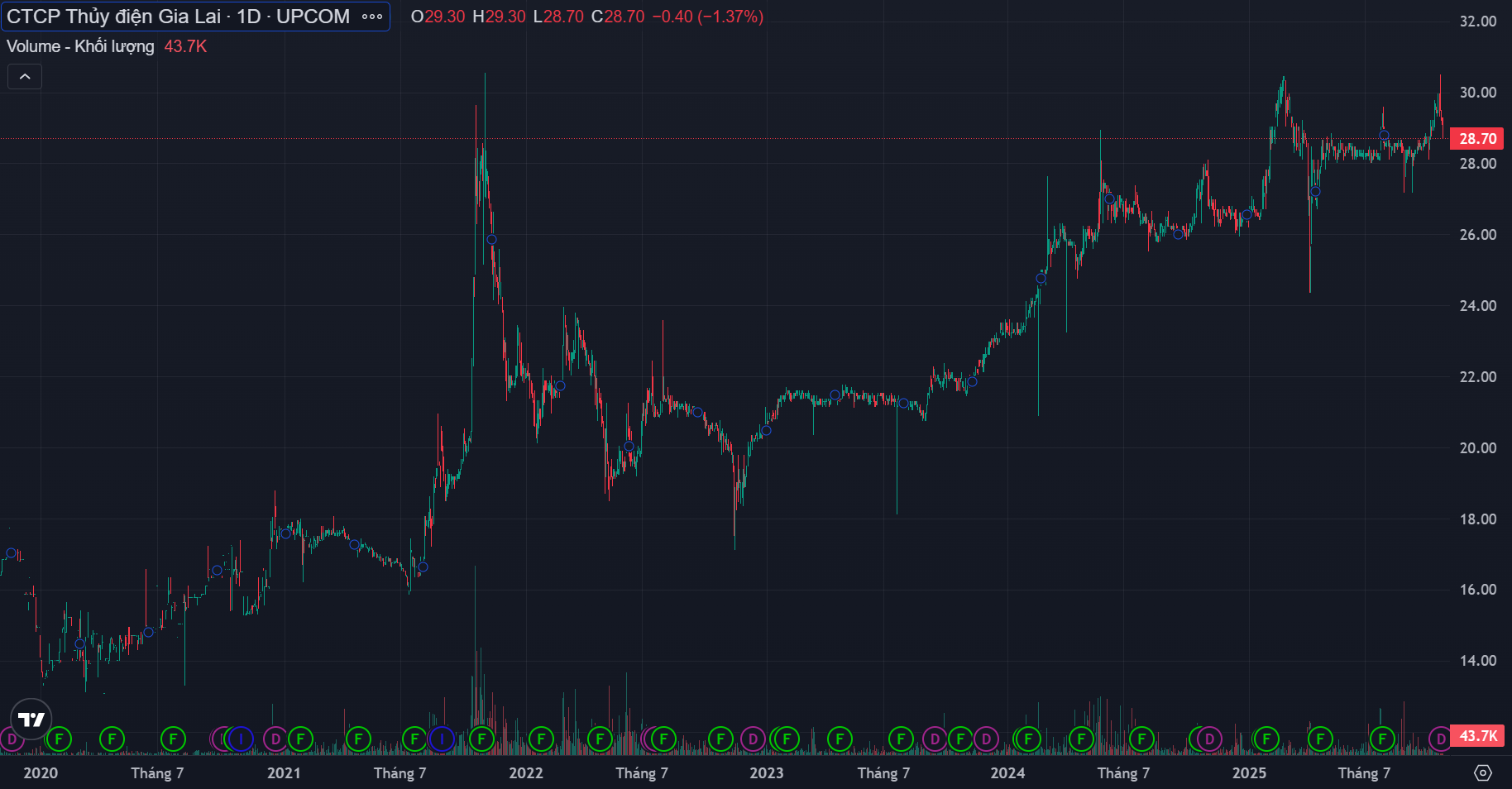Click the CTCP Thủy điện Gia Lai symbol title
Viewport: 1512px width, 789px height.
coord(178,17)
